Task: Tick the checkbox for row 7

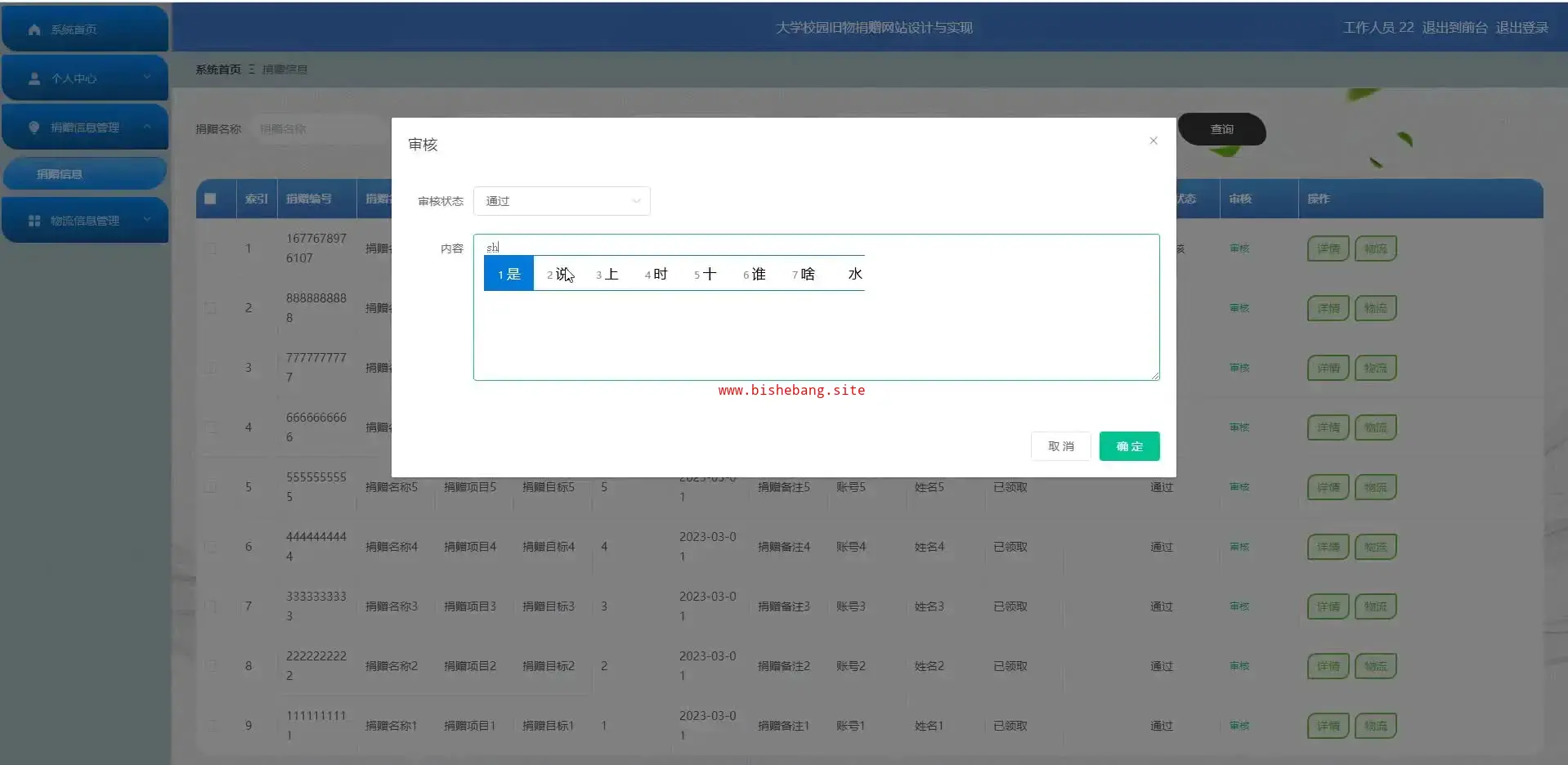Action: tap(211, 606)
